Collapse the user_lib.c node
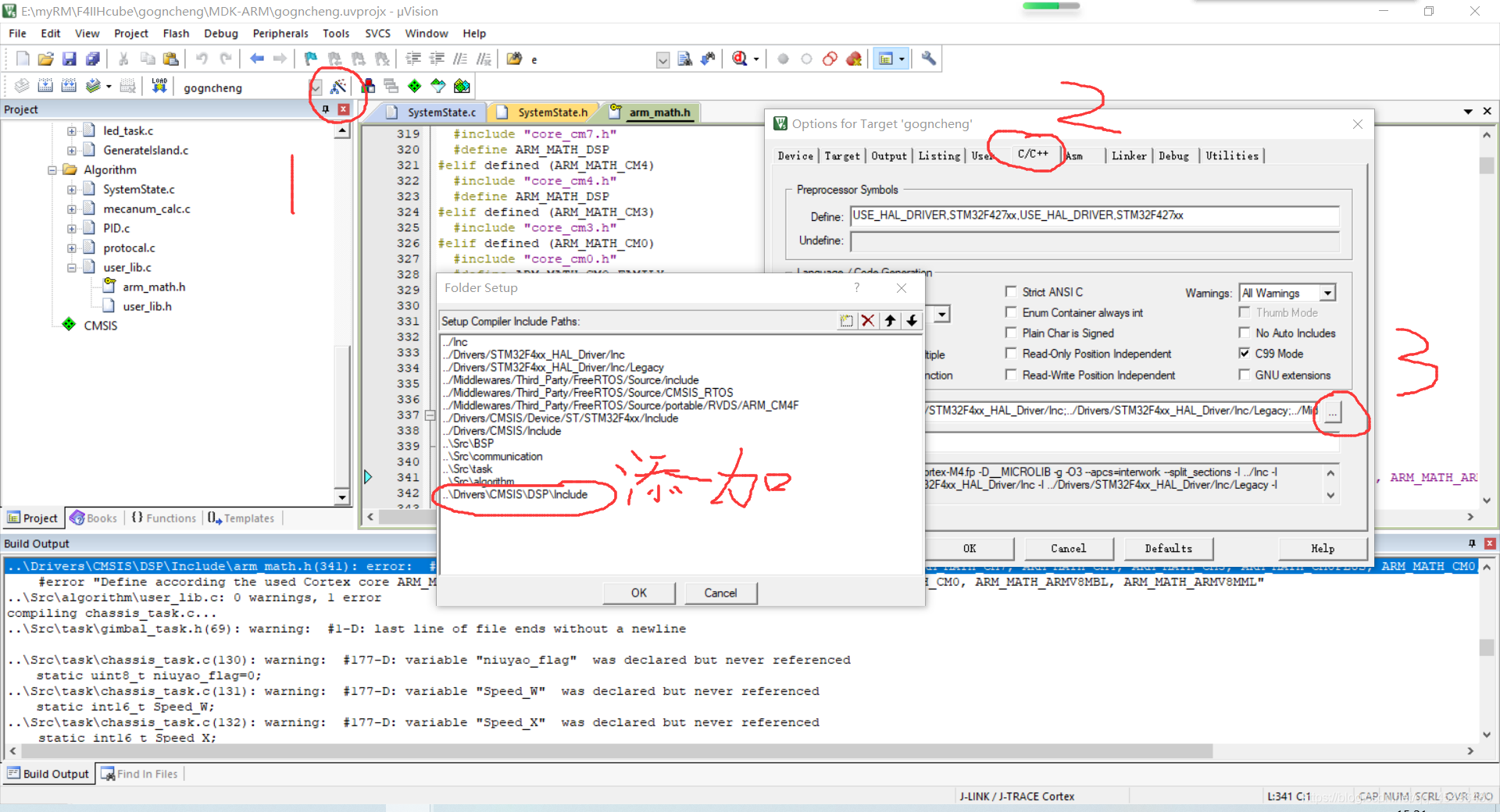 point(72,267)
